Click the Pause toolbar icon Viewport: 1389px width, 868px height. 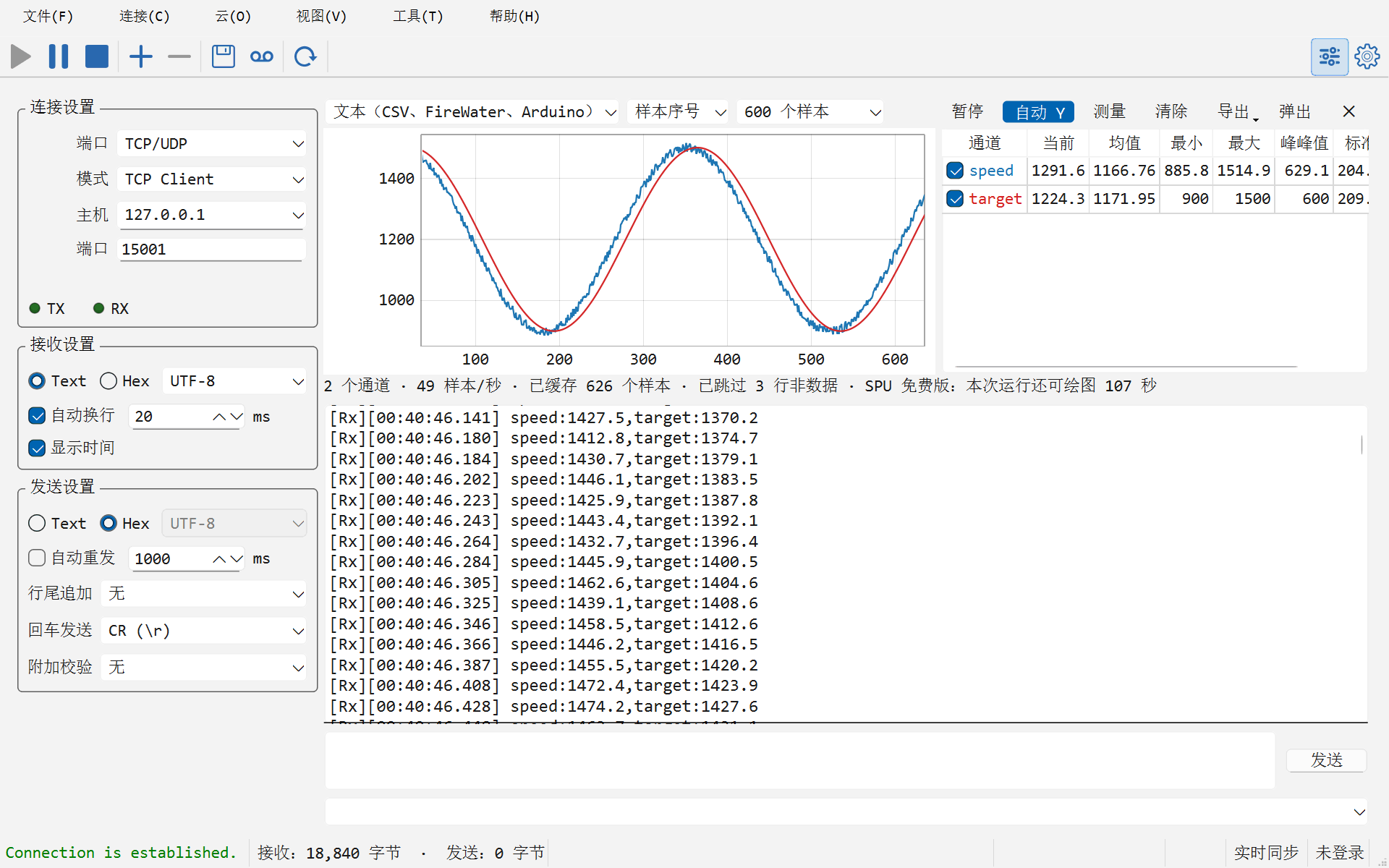(x=59, y=56)
